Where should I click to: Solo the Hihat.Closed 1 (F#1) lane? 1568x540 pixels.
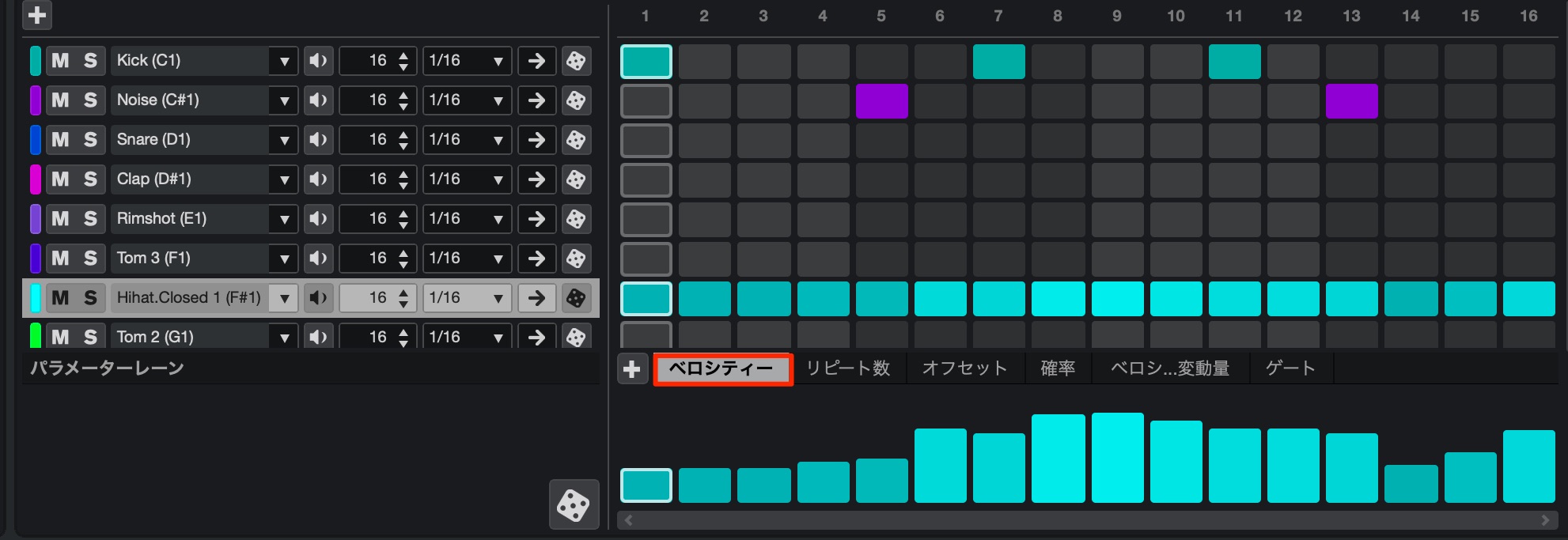coord(90,298)
